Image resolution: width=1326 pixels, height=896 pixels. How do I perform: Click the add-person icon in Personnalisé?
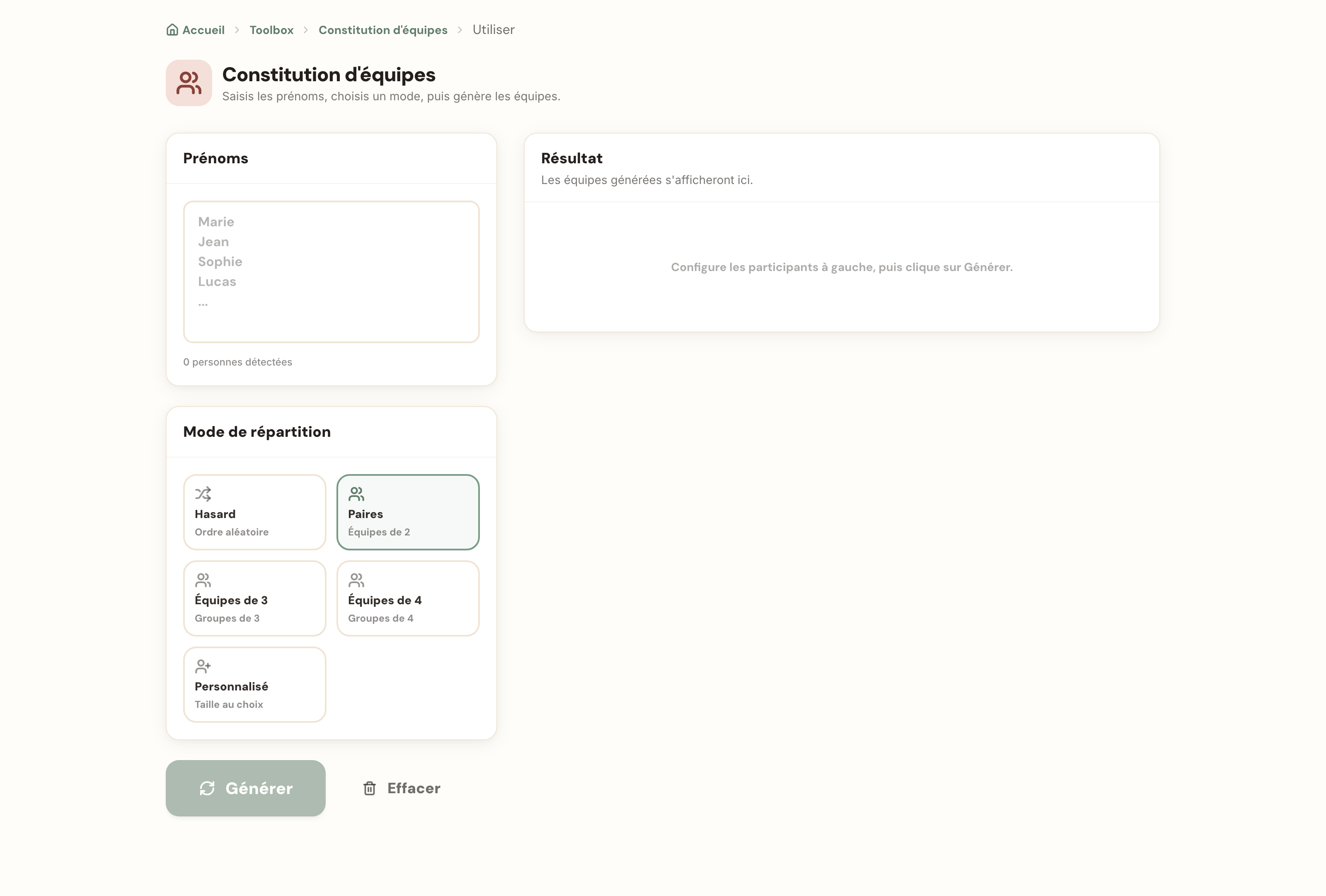(203, 666)
